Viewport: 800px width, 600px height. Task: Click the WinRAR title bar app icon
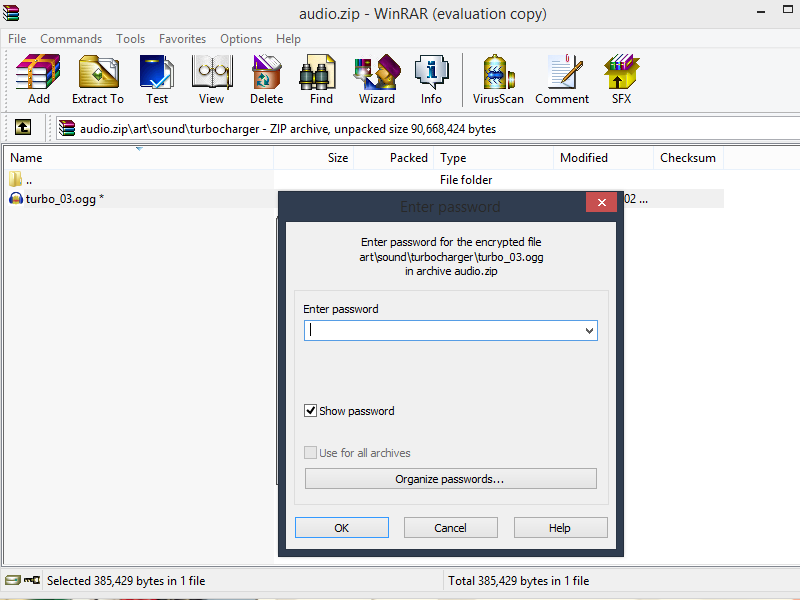[x=11, y=13]
